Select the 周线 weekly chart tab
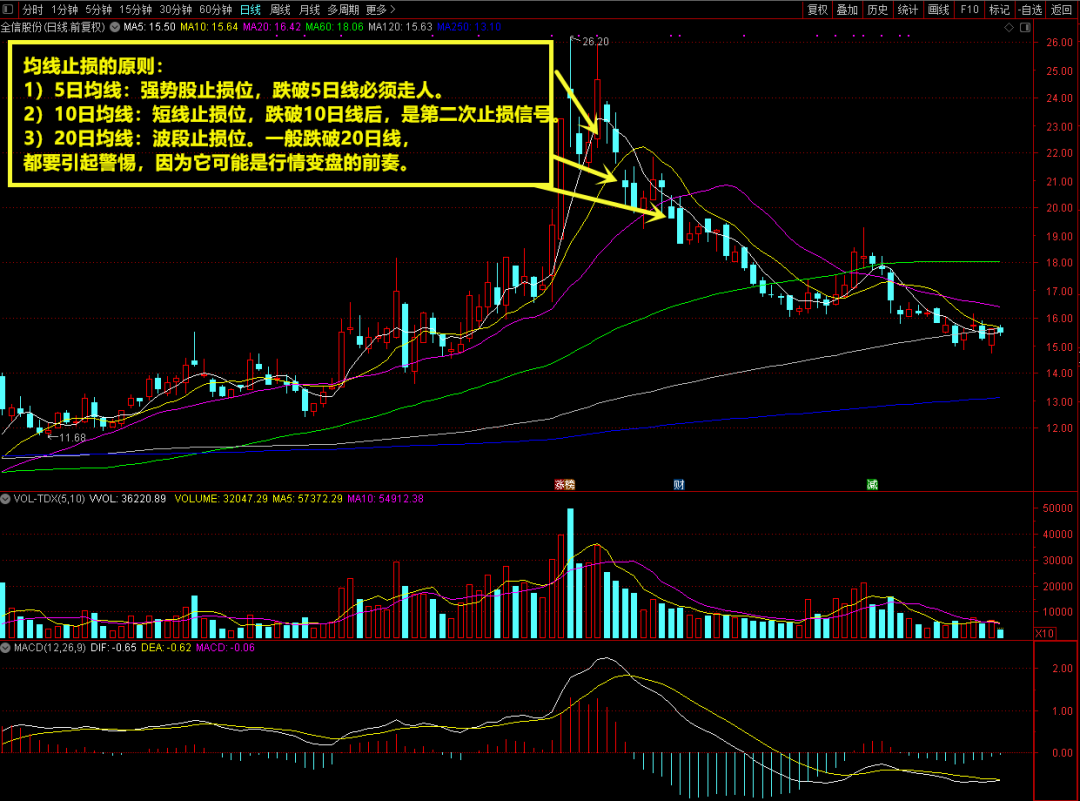The width and height of the screenshot is (1080, 801). 281,9
